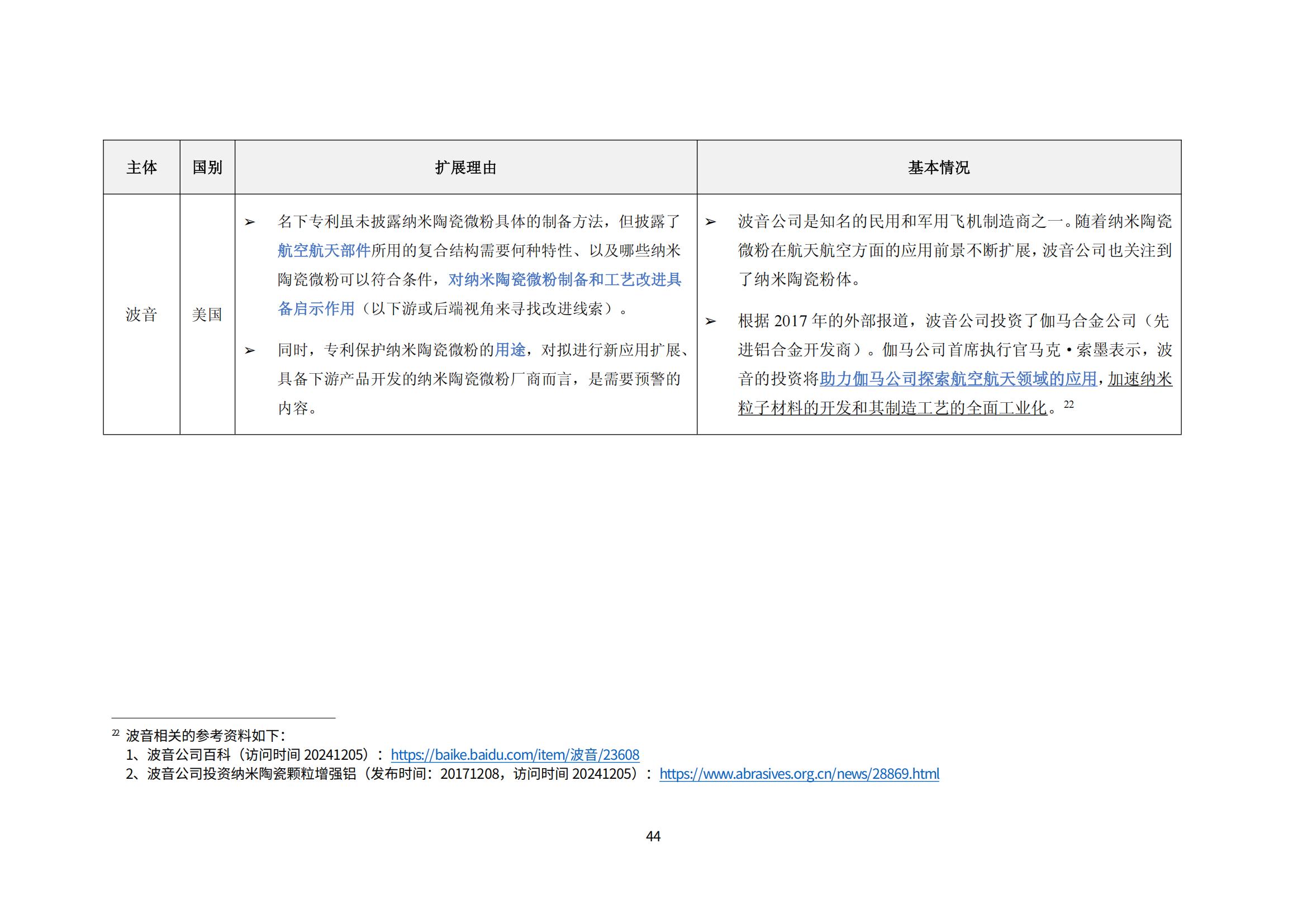1307x924 pixels.
Task: Click the footnote text 波音相关的参考资料如下
Action: coord(205,736)
